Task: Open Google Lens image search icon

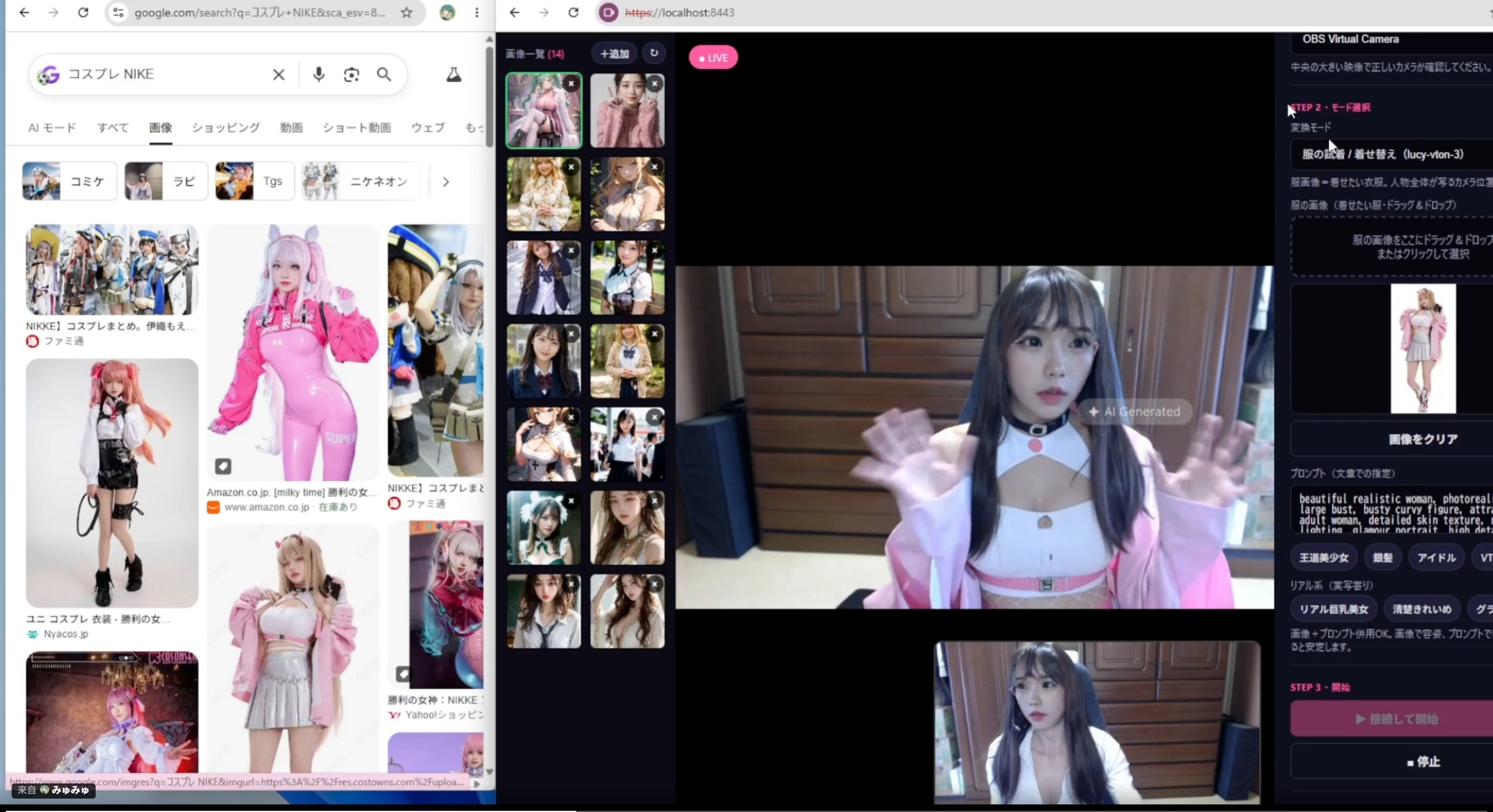Action: (351, 75)
